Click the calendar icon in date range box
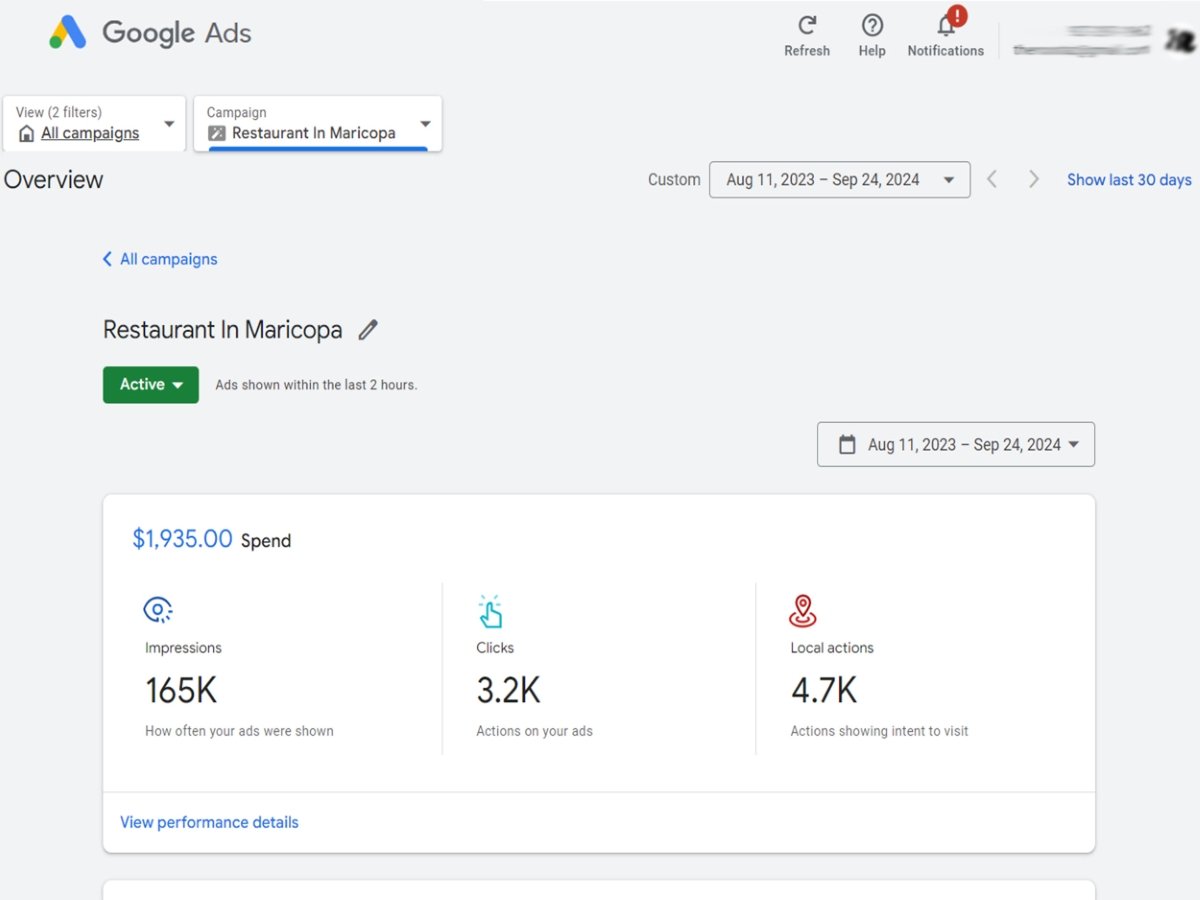Screen dimensions: 1200x900 (x=847, y=445)
